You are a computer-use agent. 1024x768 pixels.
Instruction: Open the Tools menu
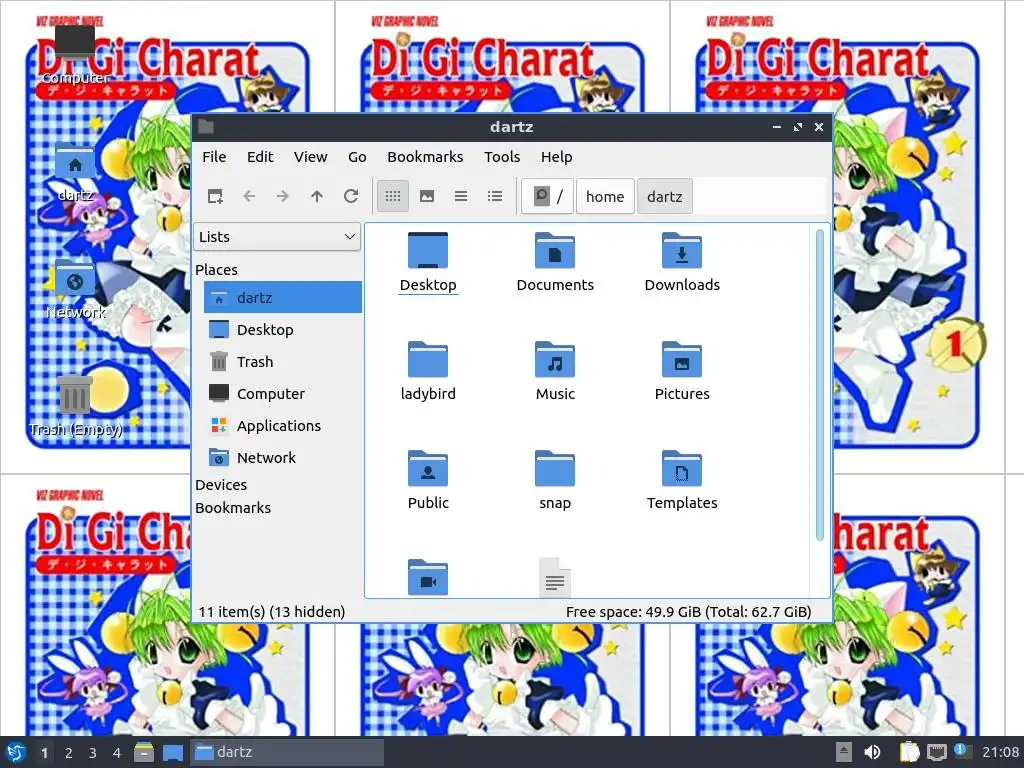point(502,157)
